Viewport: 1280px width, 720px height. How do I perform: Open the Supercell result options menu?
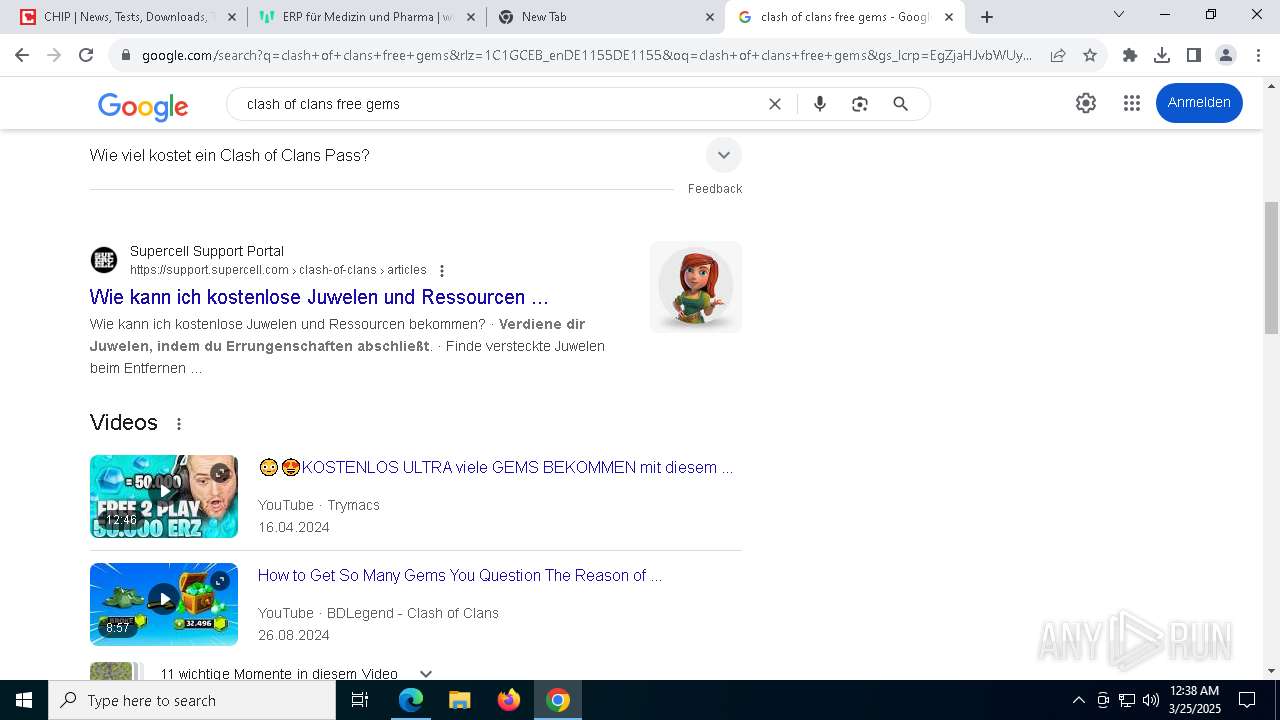click(x=442, y=270)
